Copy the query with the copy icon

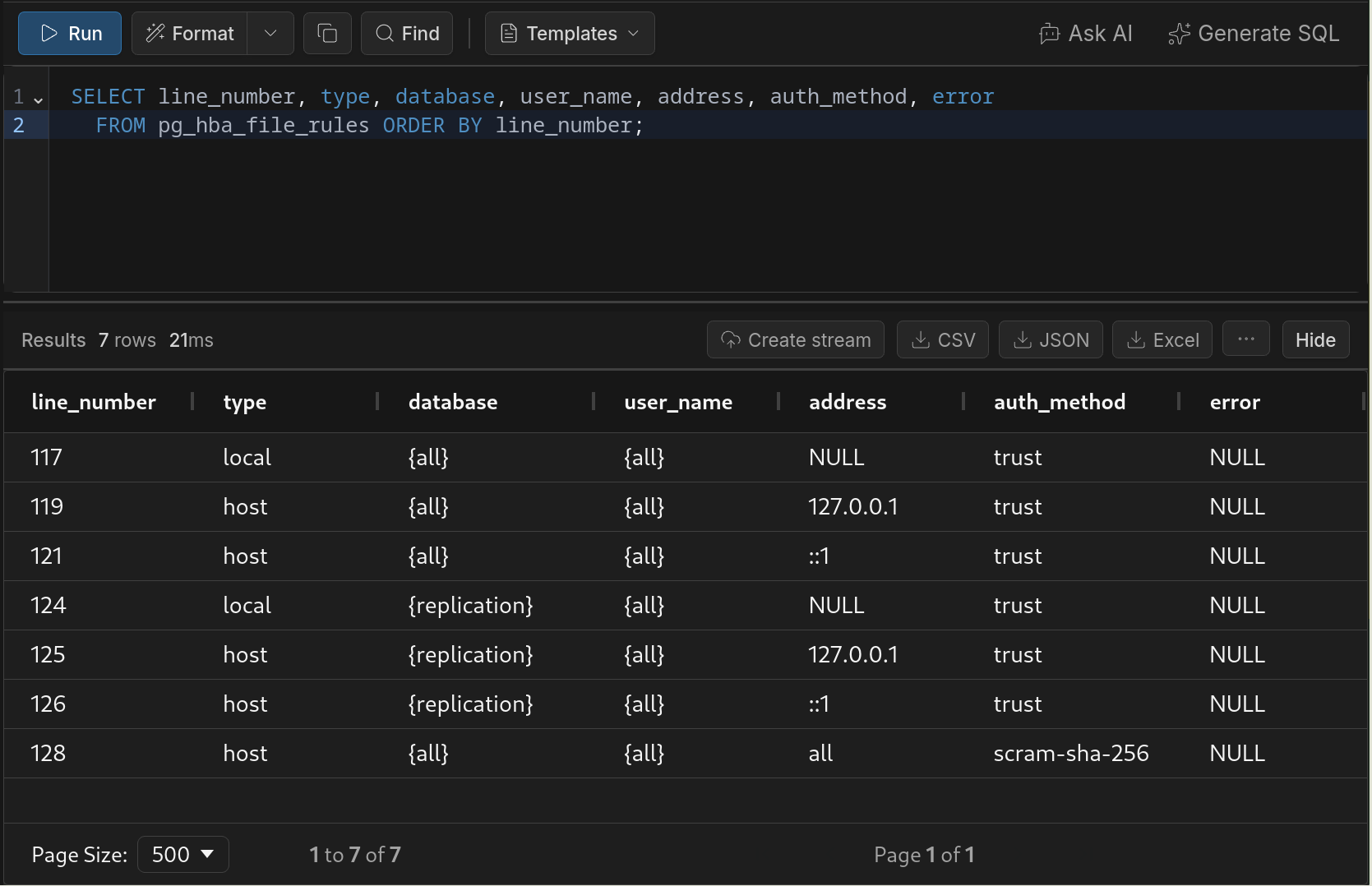point(327,34)
